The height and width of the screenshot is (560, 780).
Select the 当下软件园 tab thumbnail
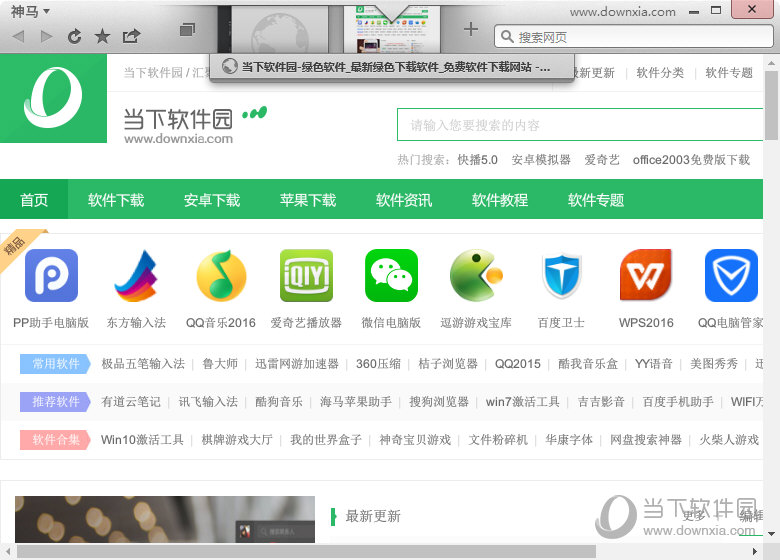click(x=392, y=31)
